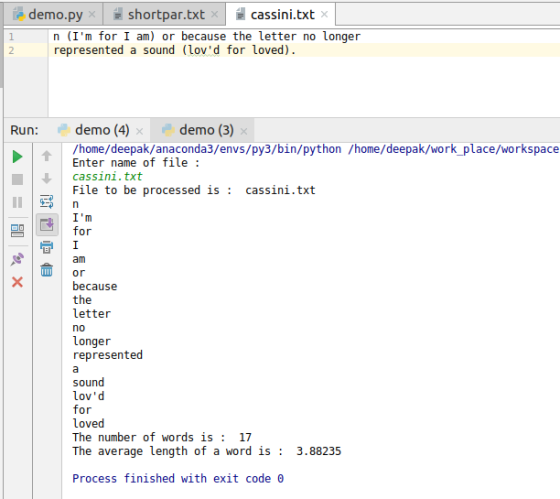Viewport: 560px width, 499px height.
Task: Click the up arrow stack trace icon
Action: pyautogui.click(x=46, y=156)
